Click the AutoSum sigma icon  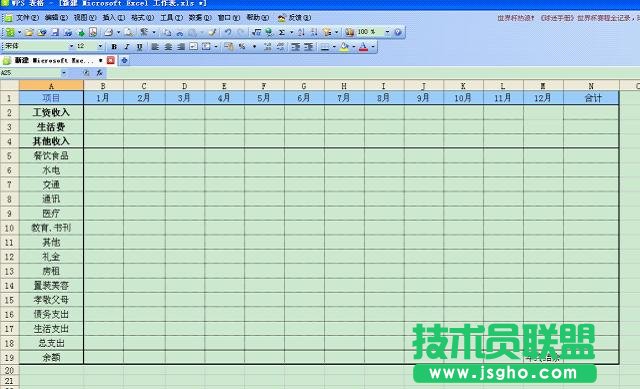click(x=282, y=32)
